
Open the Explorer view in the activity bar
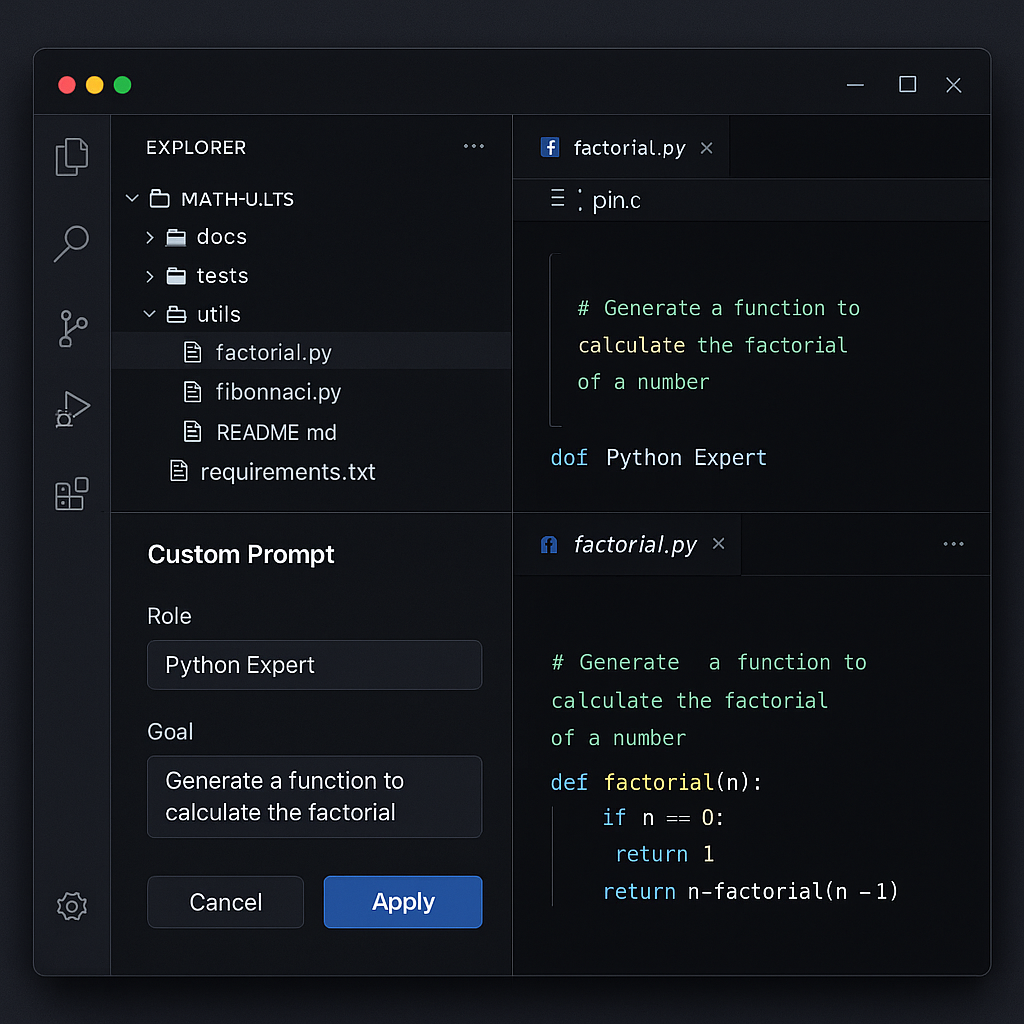tap(71, 156)
